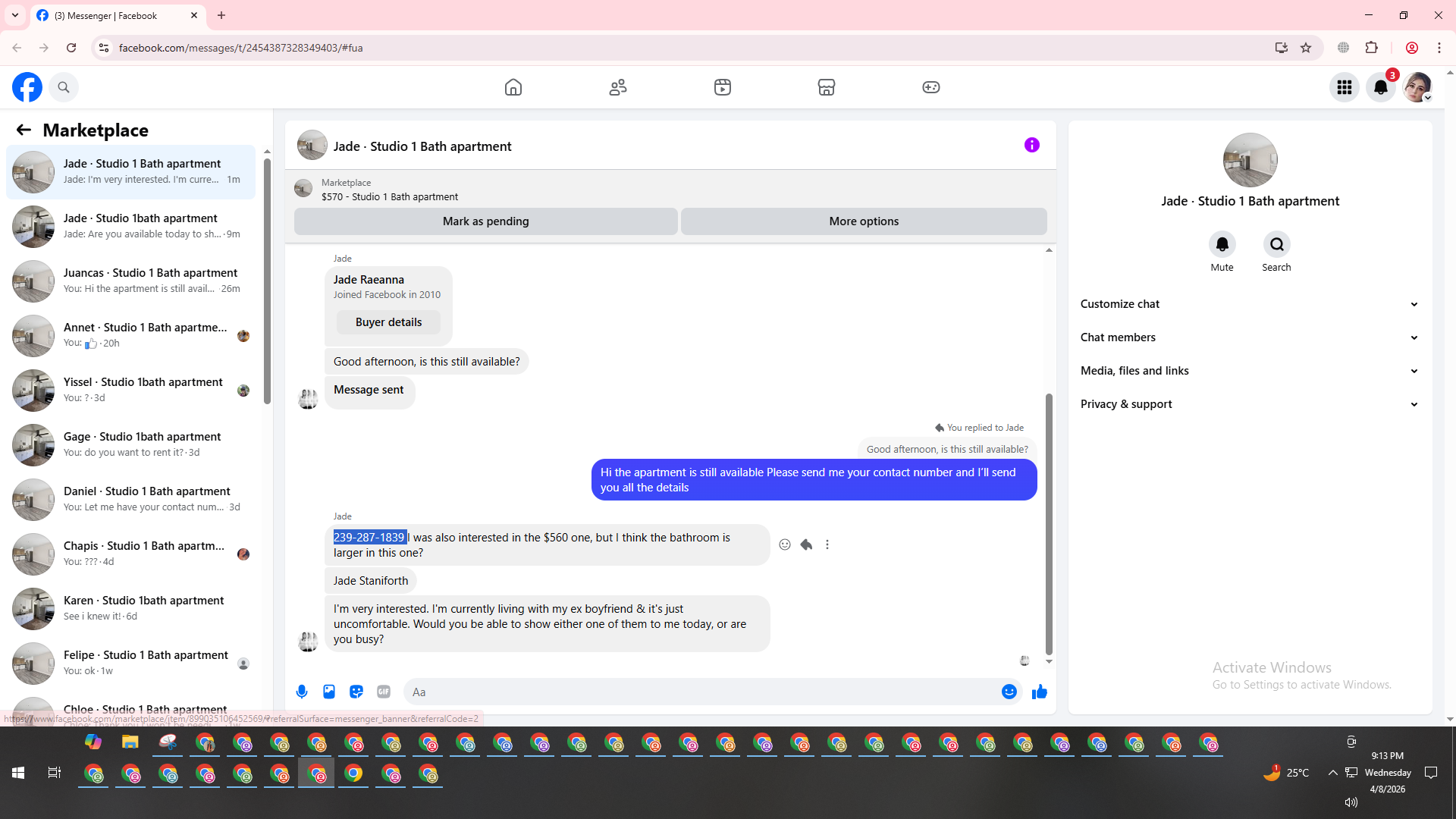Send a thumbs-up like
The height and width of the screenshot is (819, 1456).
click(1039, 692)
